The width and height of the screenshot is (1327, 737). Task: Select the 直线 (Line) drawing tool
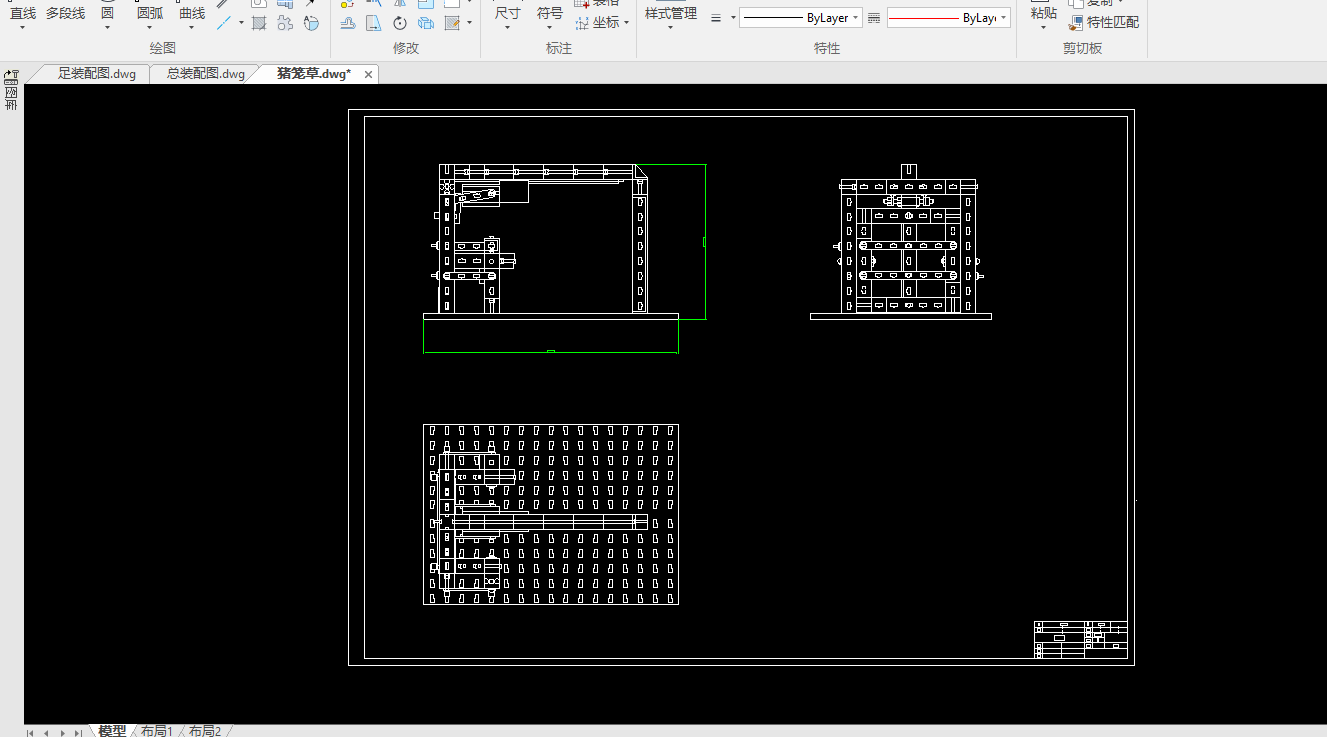click(22, 14)
